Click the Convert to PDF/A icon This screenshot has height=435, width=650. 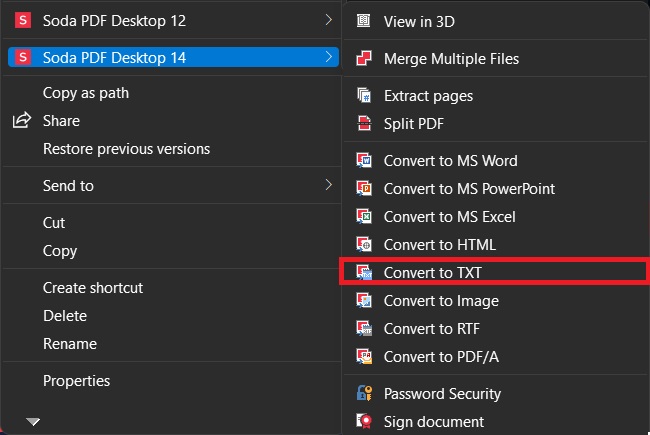364,357
